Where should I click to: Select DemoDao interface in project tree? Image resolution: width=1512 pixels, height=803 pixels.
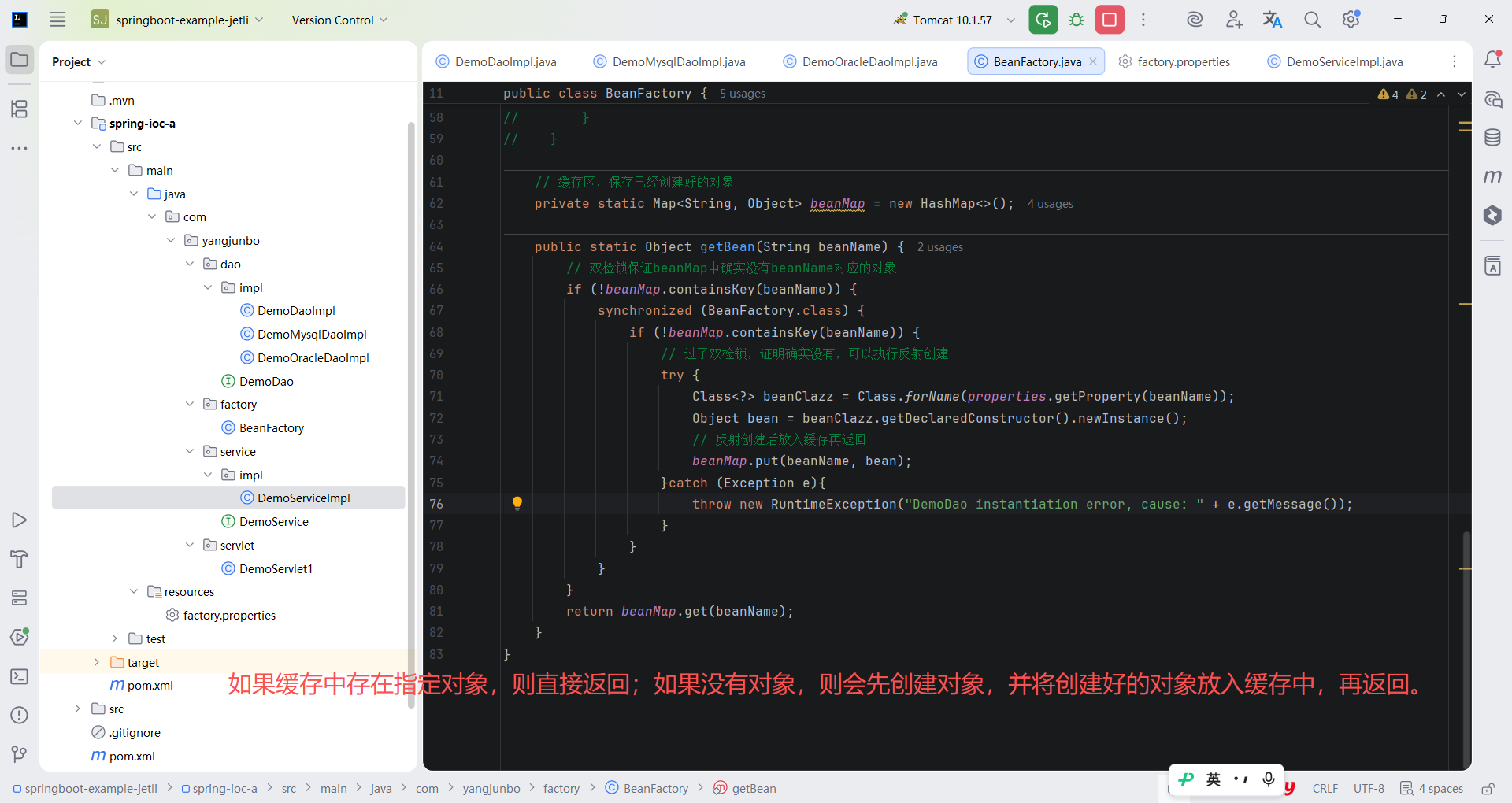tap(258, 382)
